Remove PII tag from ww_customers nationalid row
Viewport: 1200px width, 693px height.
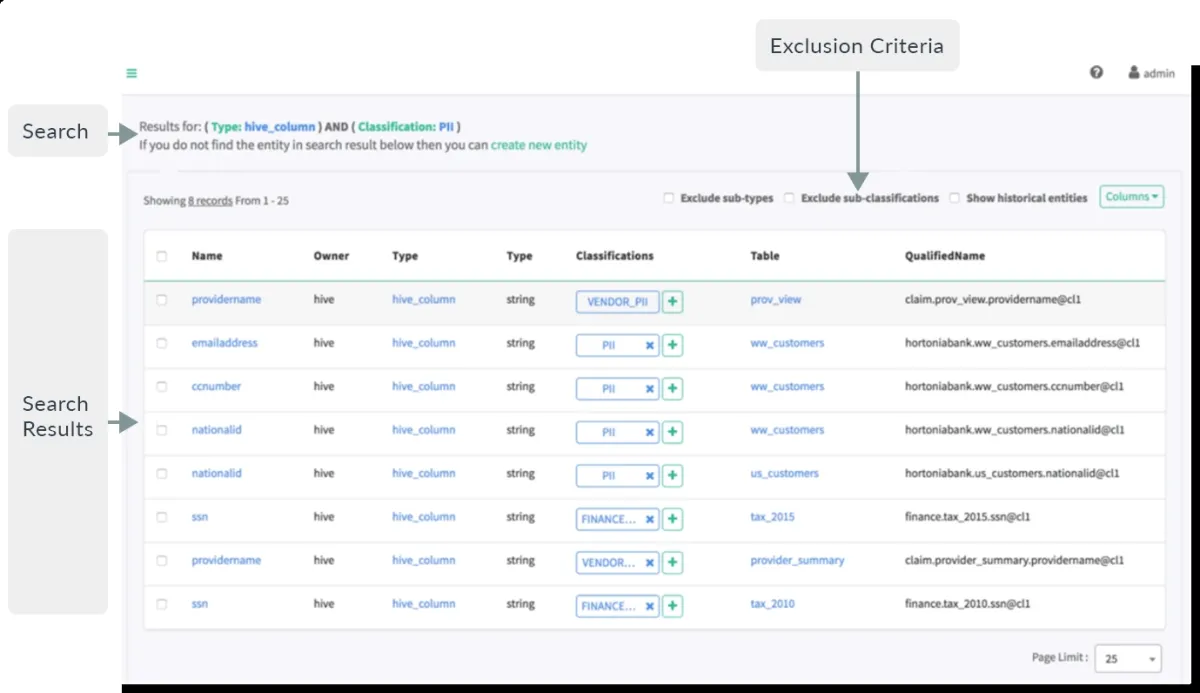pyautogui.click(x=649, y=432)
